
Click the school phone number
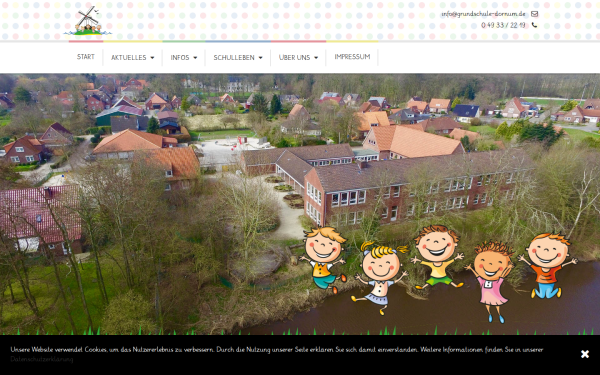pos(503,25)
